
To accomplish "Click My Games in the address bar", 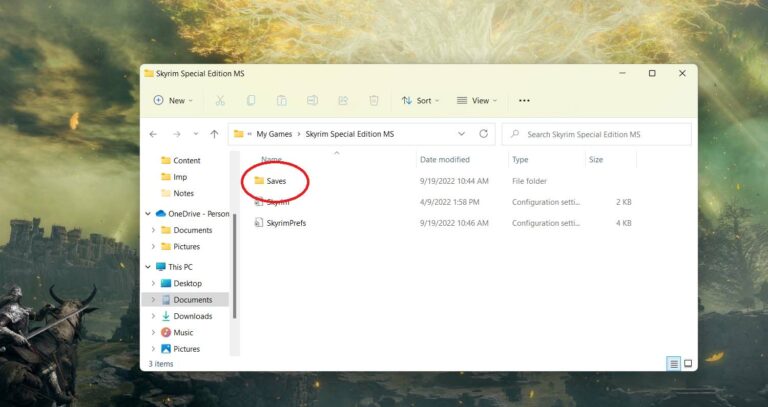I will point(274,134).
